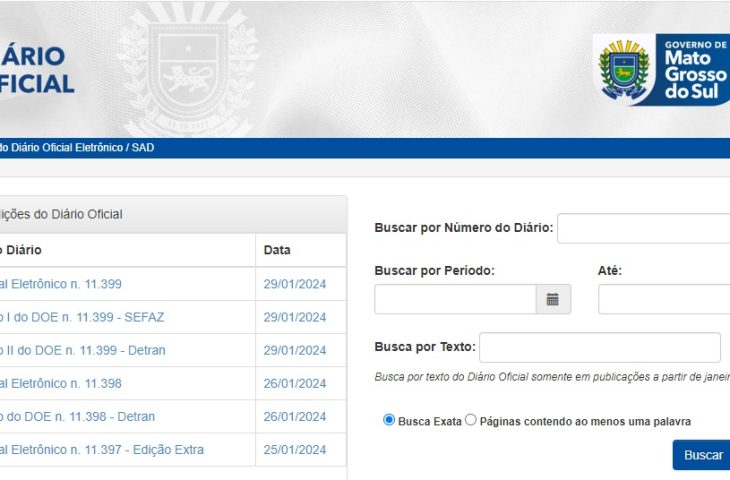Click the Governo de Mato Grosso do Sul logo
This screenshot has width=730, height=480.
(661, 70)
